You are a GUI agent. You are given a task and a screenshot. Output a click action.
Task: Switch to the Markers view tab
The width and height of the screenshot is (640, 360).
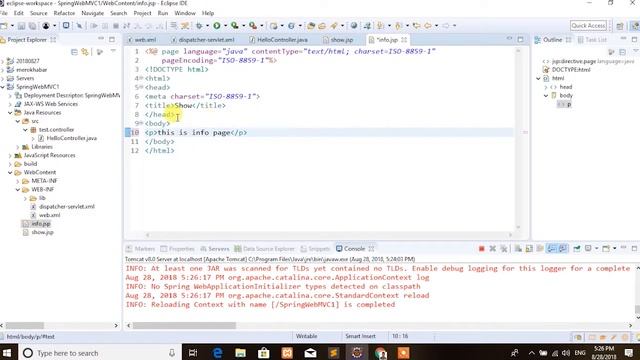pyautogui.click(x=140, y=249)
